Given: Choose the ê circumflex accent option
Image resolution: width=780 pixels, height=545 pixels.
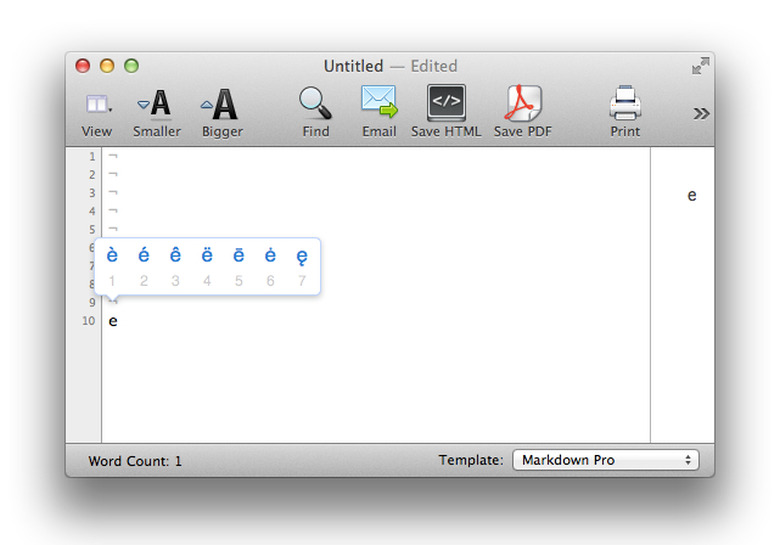Looking at the screenshot, I should tap(175, 255).
